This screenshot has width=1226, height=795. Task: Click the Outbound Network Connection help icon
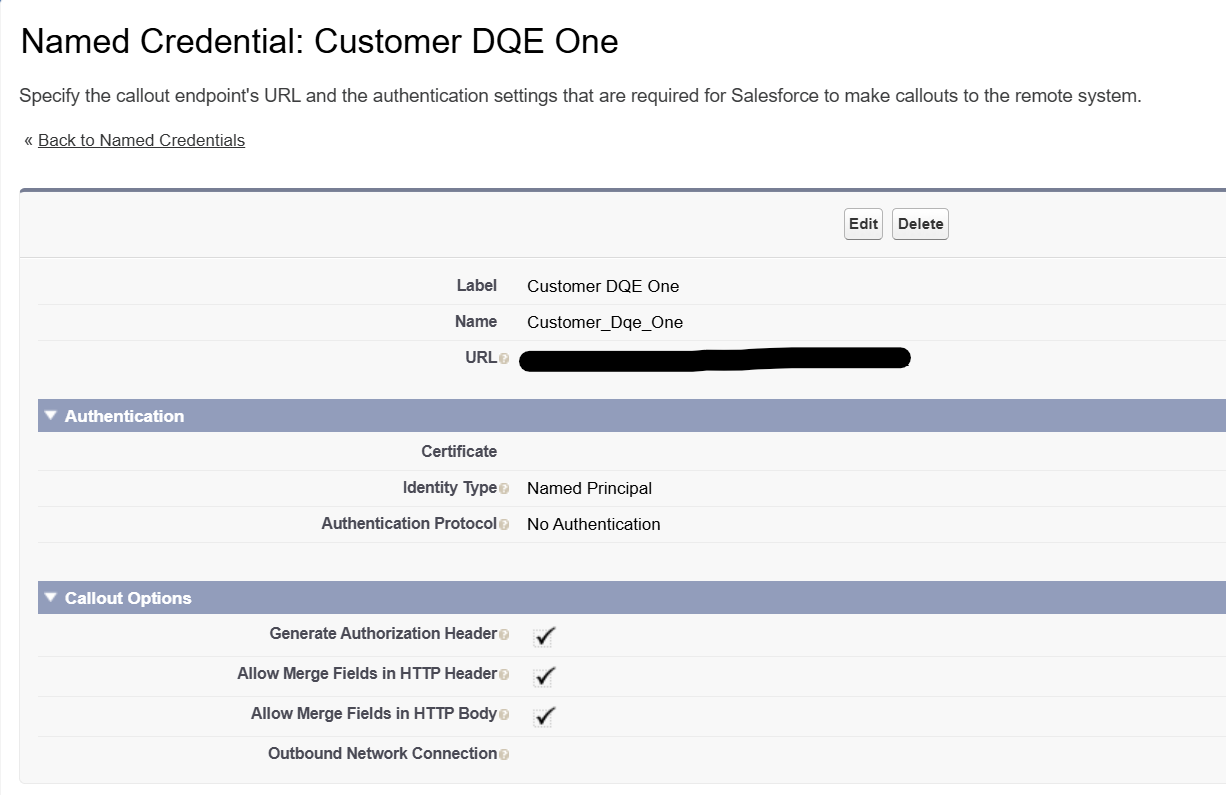pos(504,755)
